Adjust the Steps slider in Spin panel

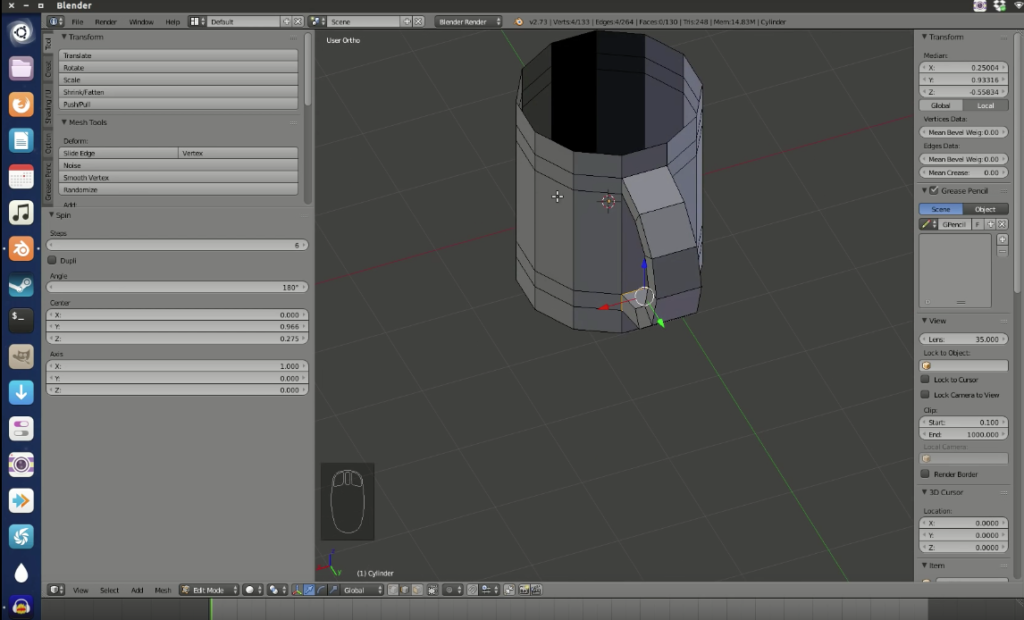tap(175, 244)
